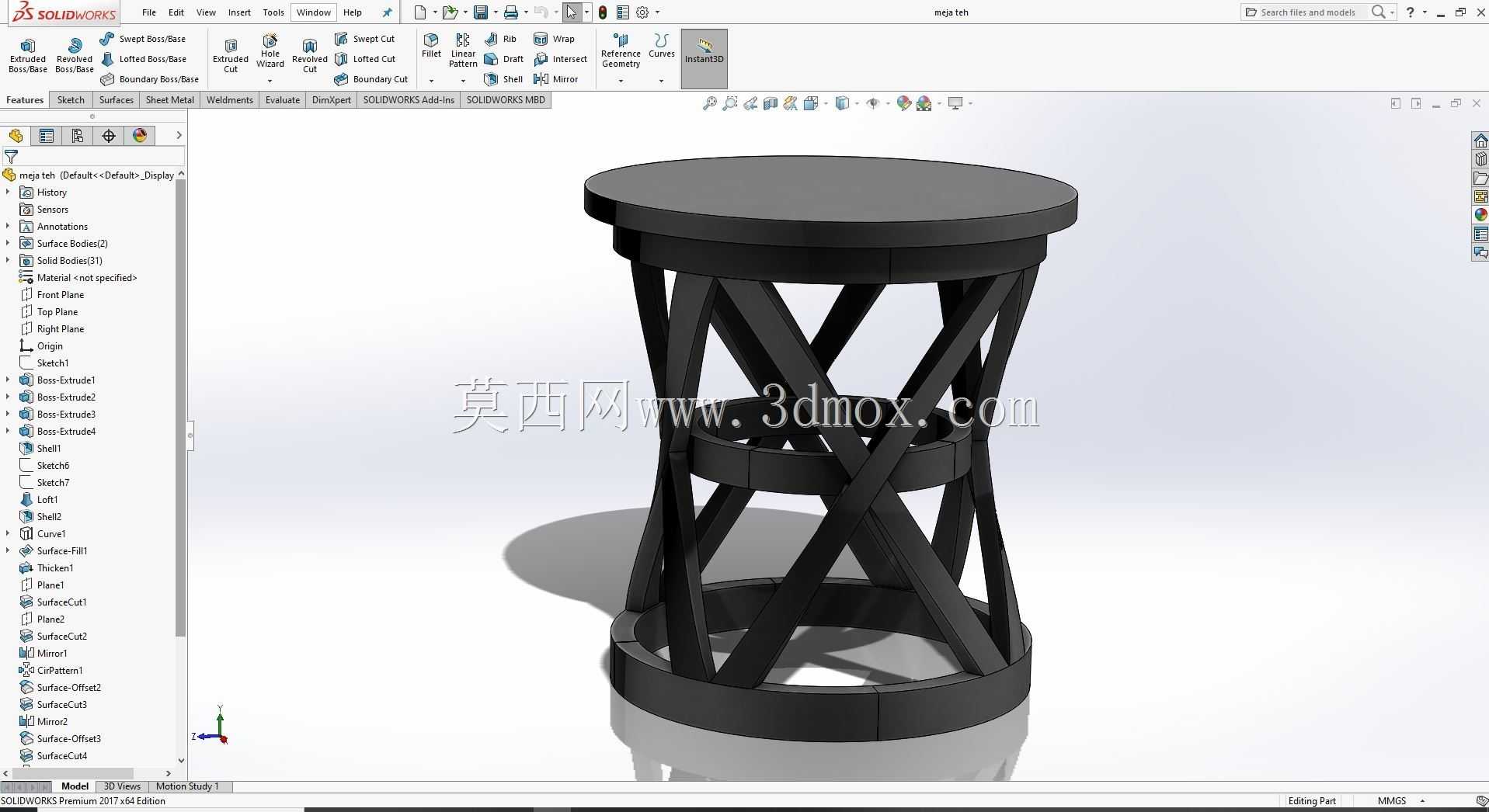The image size is (1489, 812).
Task: Switch to the Sheet Metal tab
Action: [170, 100]
